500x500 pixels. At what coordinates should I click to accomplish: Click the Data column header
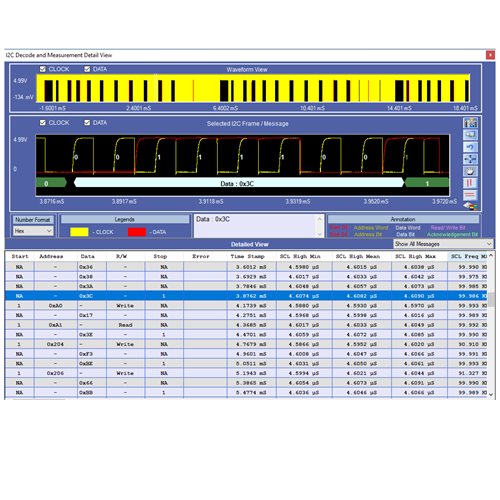coord(87,256)
